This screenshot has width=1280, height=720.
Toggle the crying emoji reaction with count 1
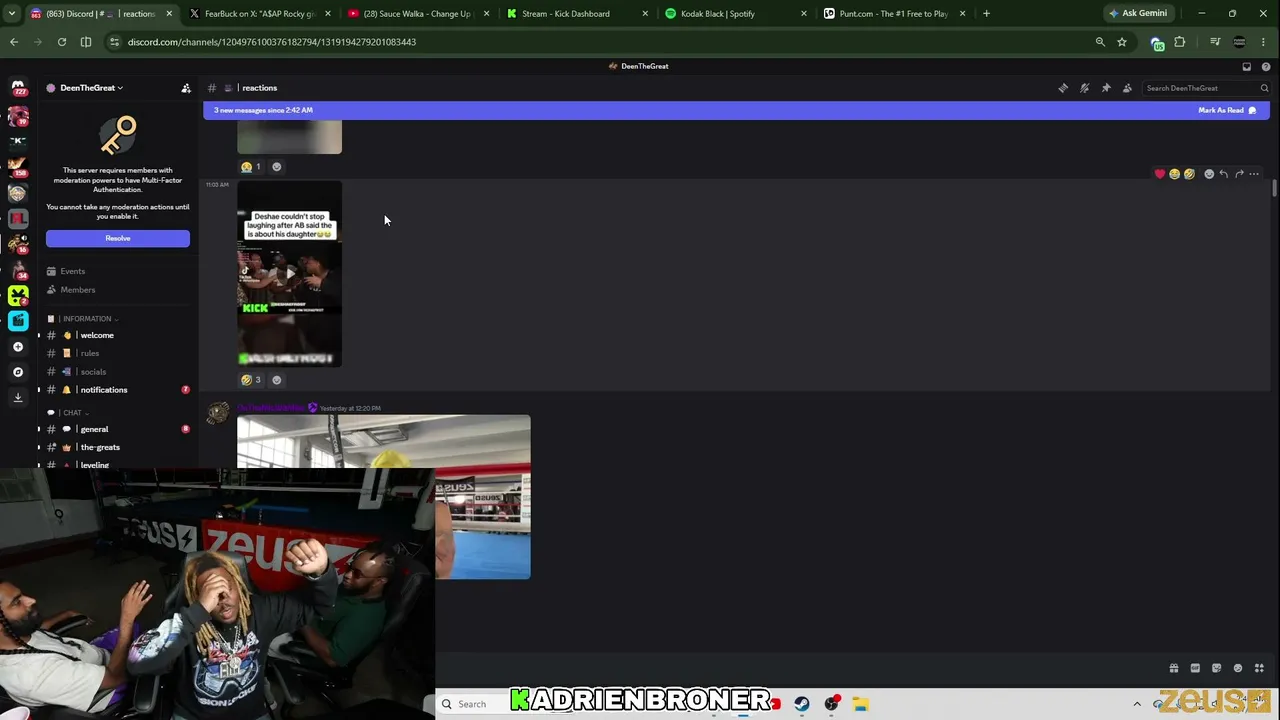pos(251,167)
